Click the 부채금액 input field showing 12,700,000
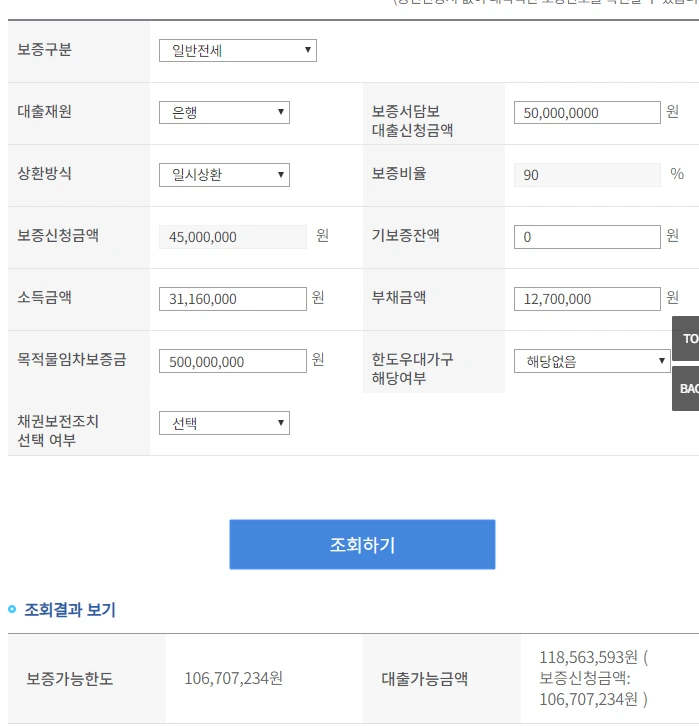Screen dimensions: 699x726 pyautogui.click(x=587, y=299)
